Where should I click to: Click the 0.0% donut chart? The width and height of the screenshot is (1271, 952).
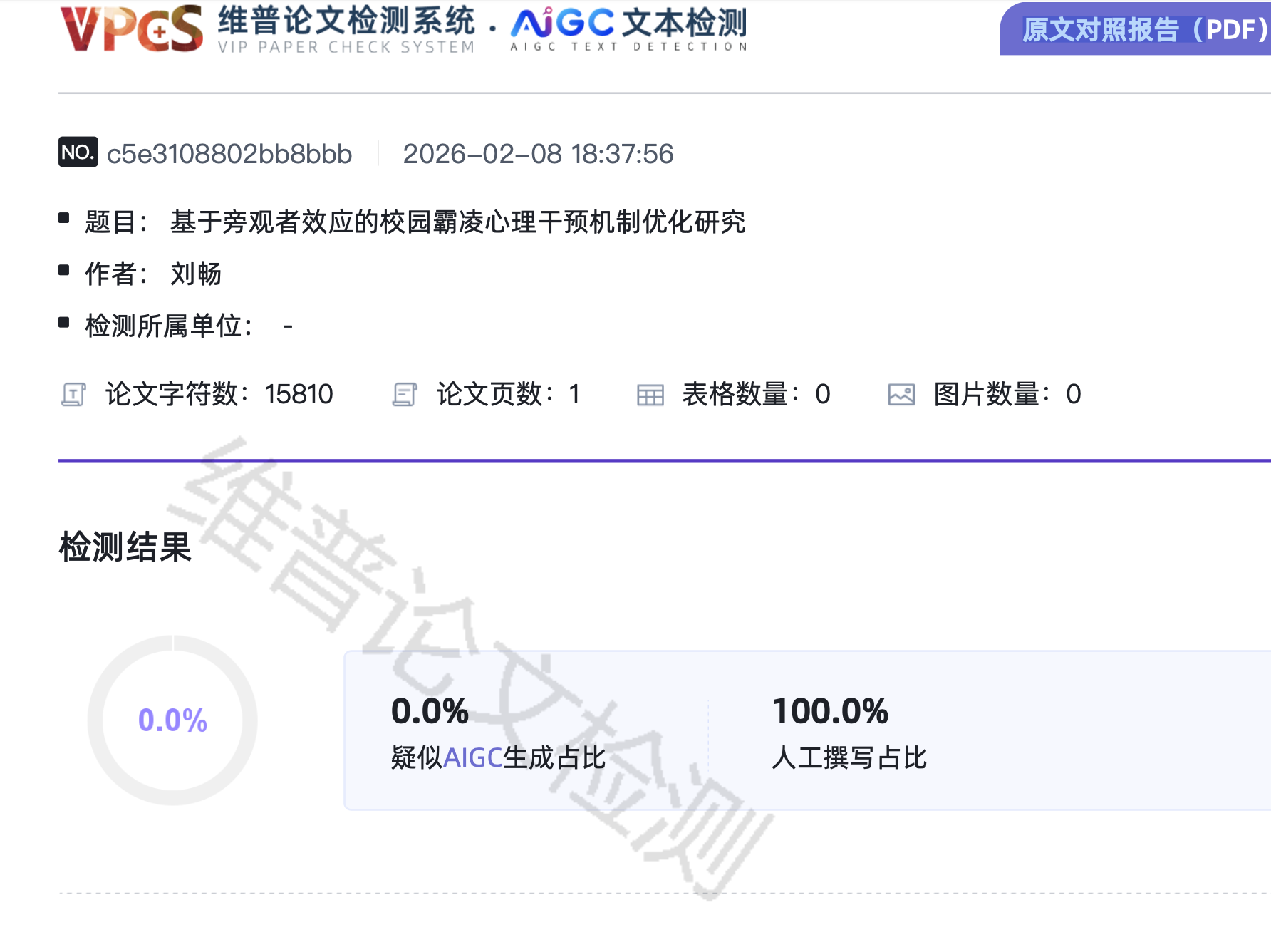tap(172, 720)
